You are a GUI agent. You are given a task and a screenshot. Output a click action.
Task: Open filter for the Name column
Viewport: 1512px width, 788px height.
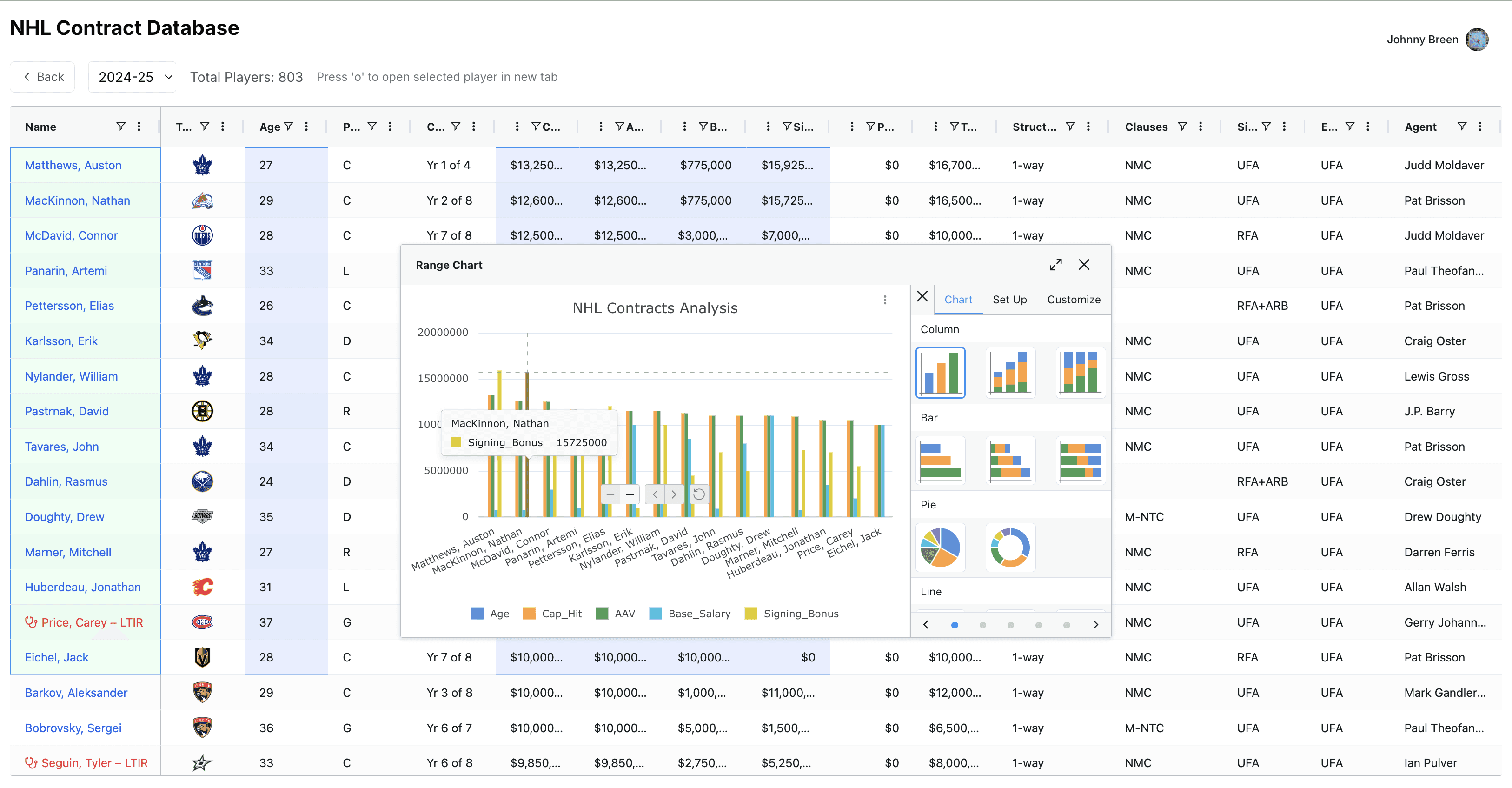tap(120, 126)
